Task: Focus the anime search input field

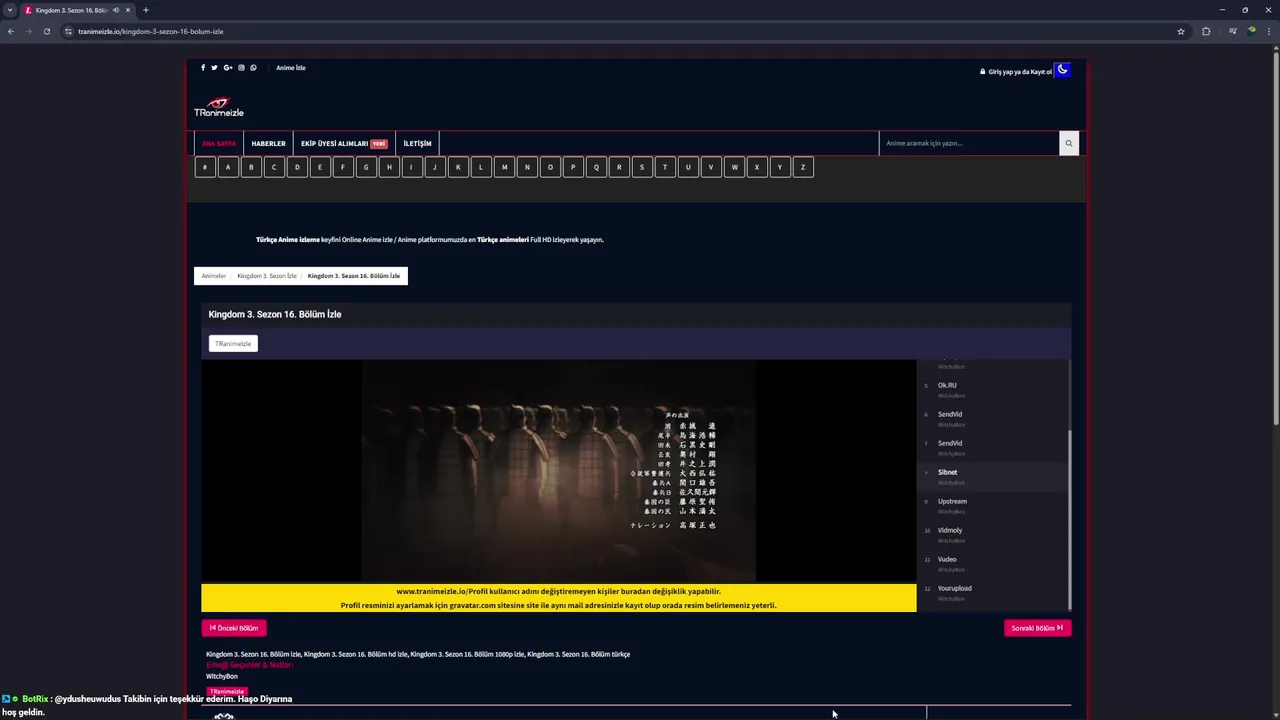Action: 969,143
